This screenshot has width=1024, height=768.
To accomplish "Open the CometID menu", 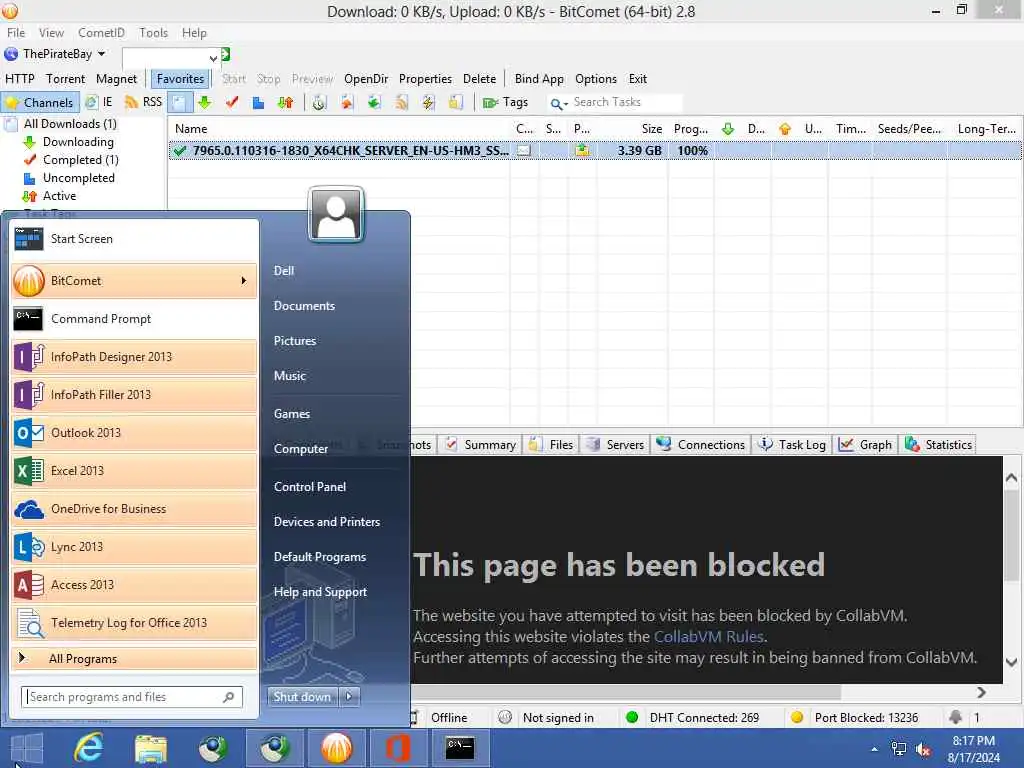I will click(x=101, y=33).
